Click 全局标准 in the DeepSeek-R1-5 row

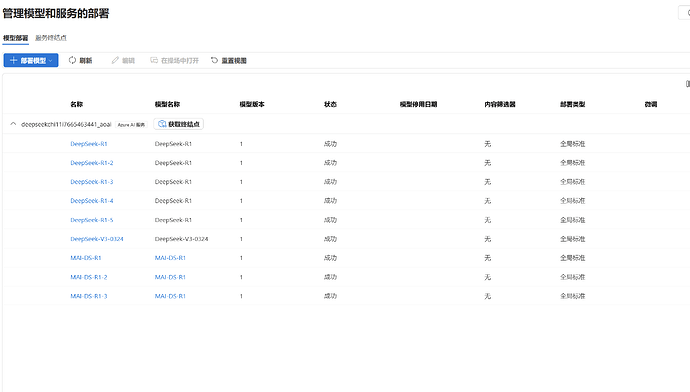(573, 220)
